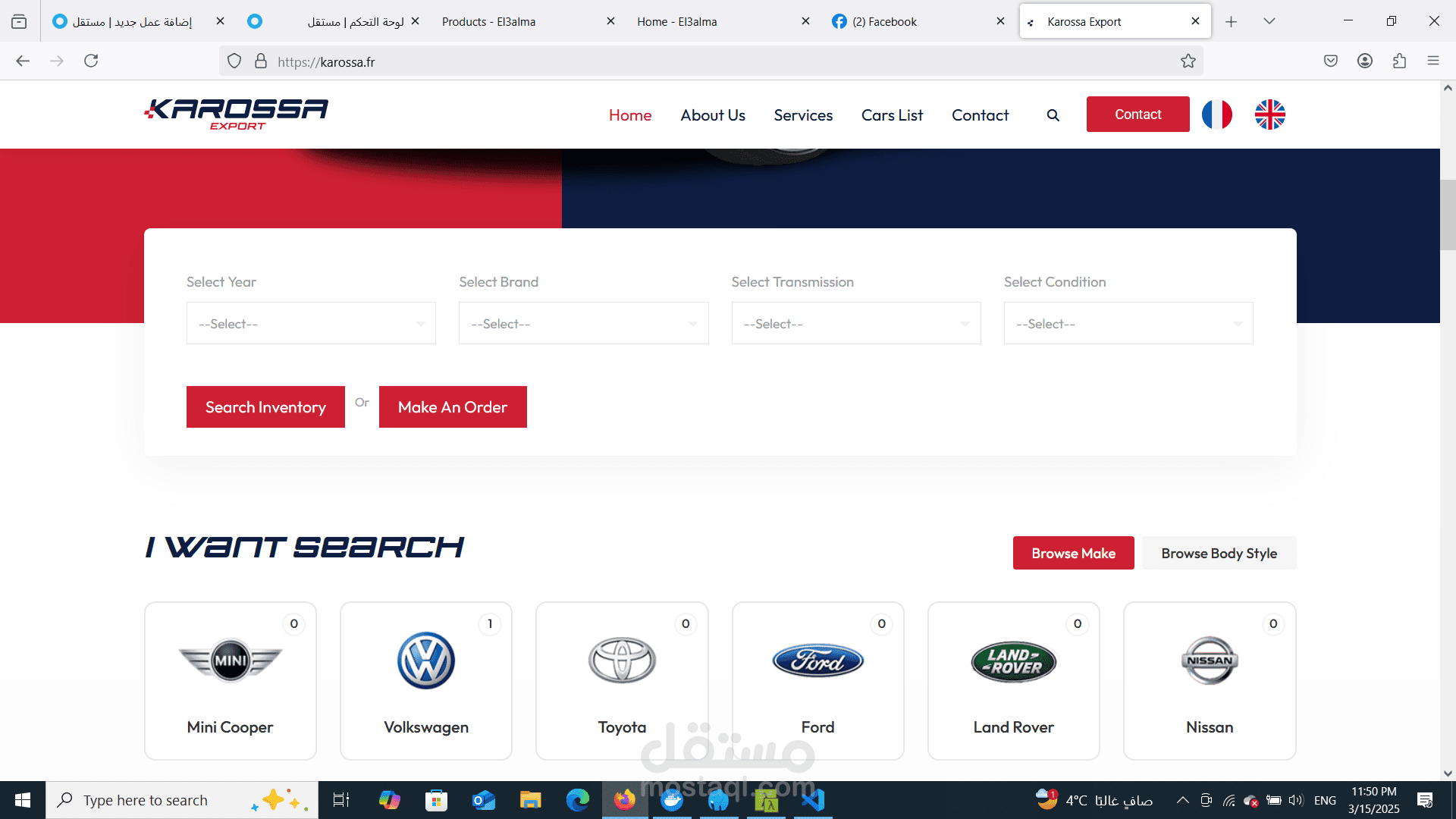Open the Select Transmission dropdown
This screenshot has width=1456, height=819.
click(855, 324)
